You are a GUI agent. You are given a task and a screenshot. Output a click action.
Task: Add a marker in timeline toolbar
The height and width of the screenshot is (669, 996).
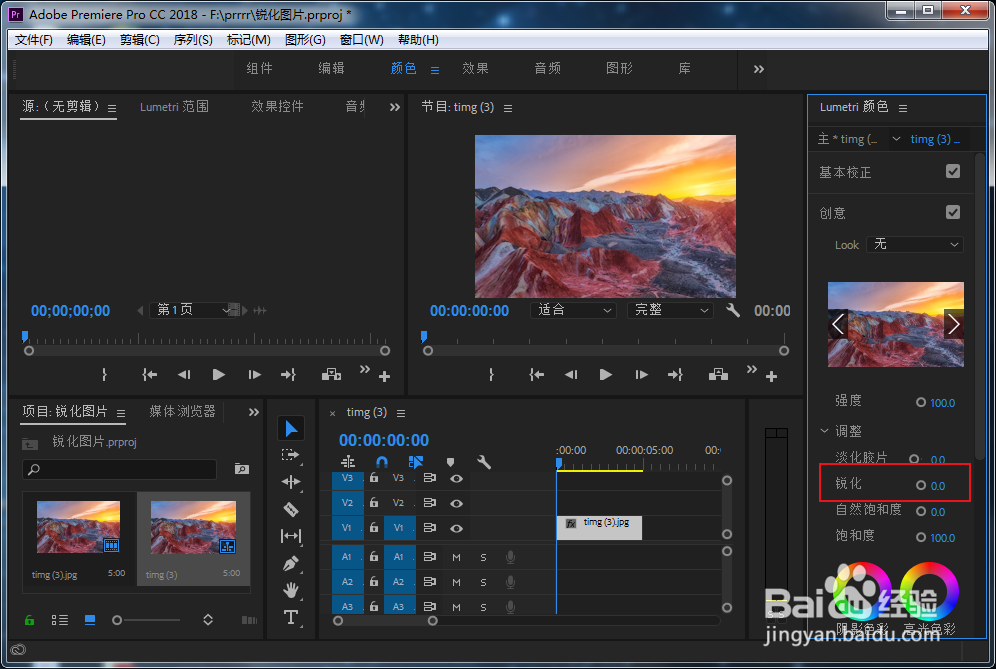(450, 462)
